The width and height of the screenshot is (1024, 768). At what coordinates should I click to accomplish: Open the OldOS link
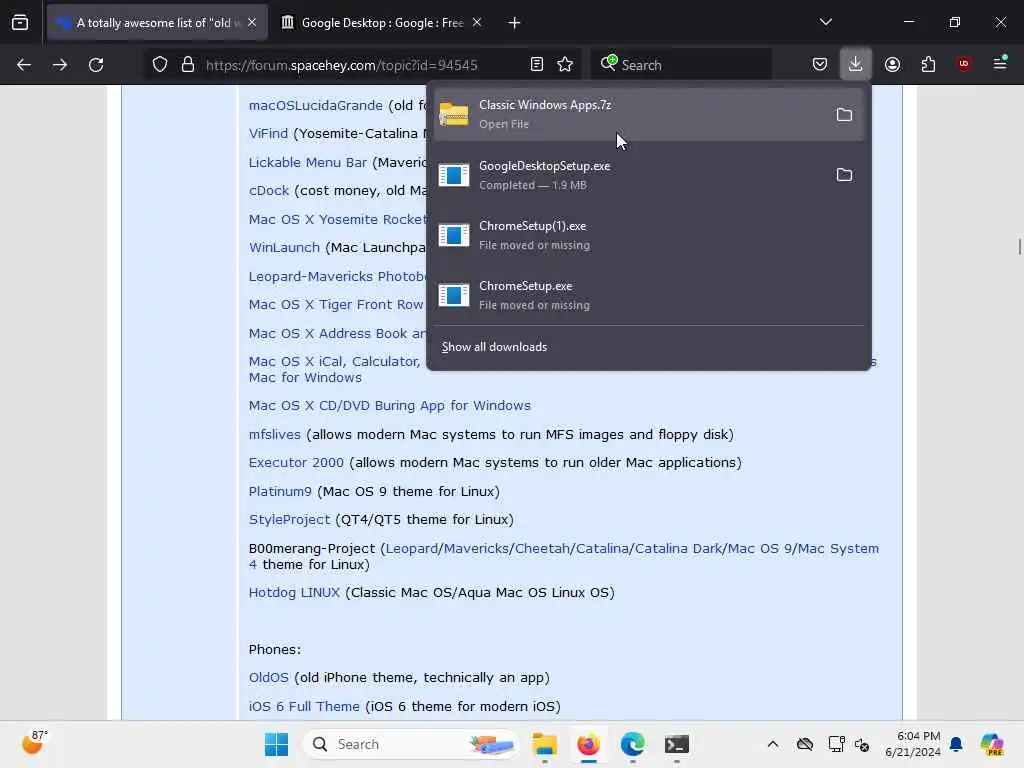click(268, 678)
